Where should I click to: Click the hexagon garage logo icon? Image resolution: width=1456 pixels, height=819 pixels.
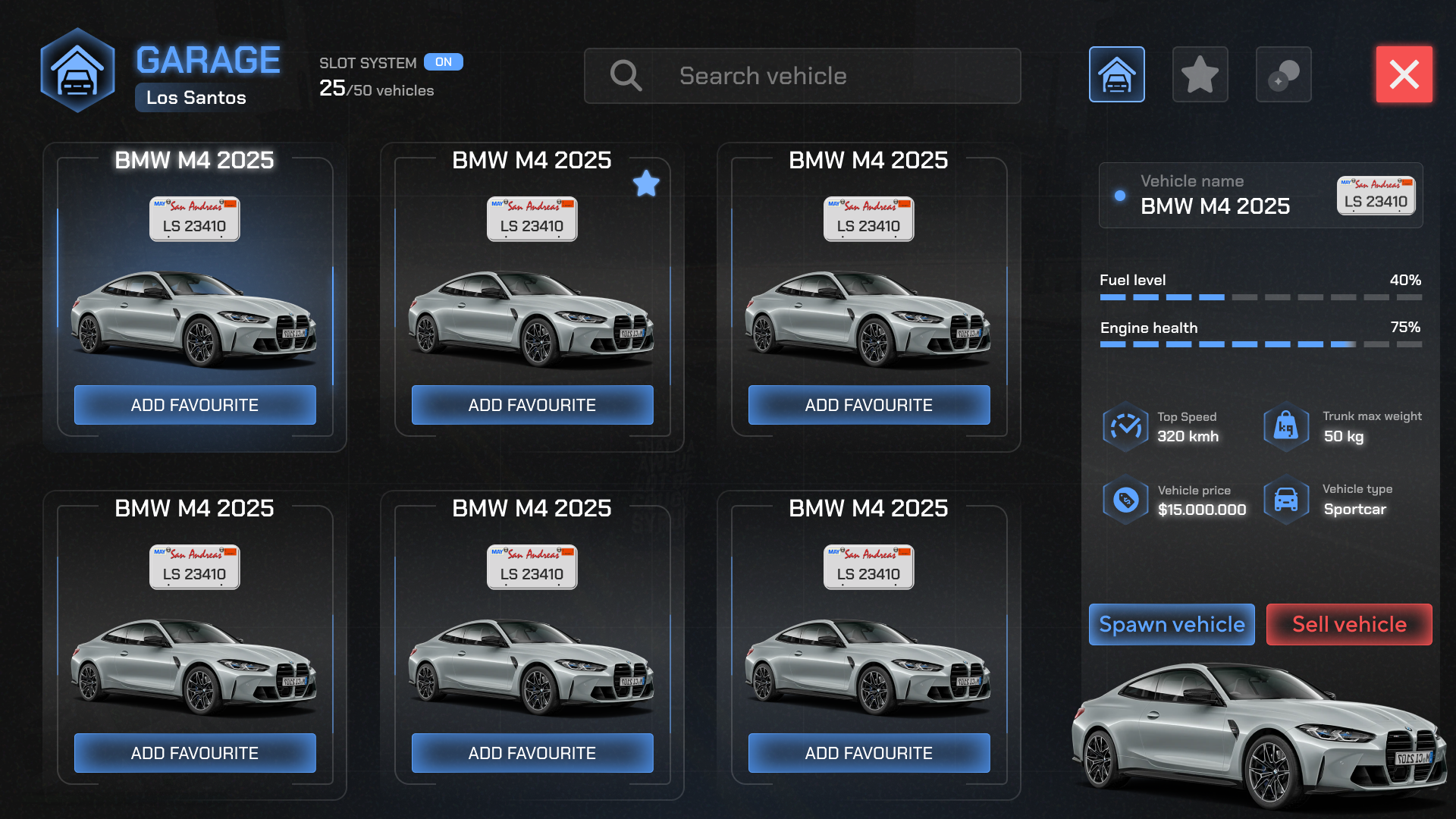[x=77, y=71]
